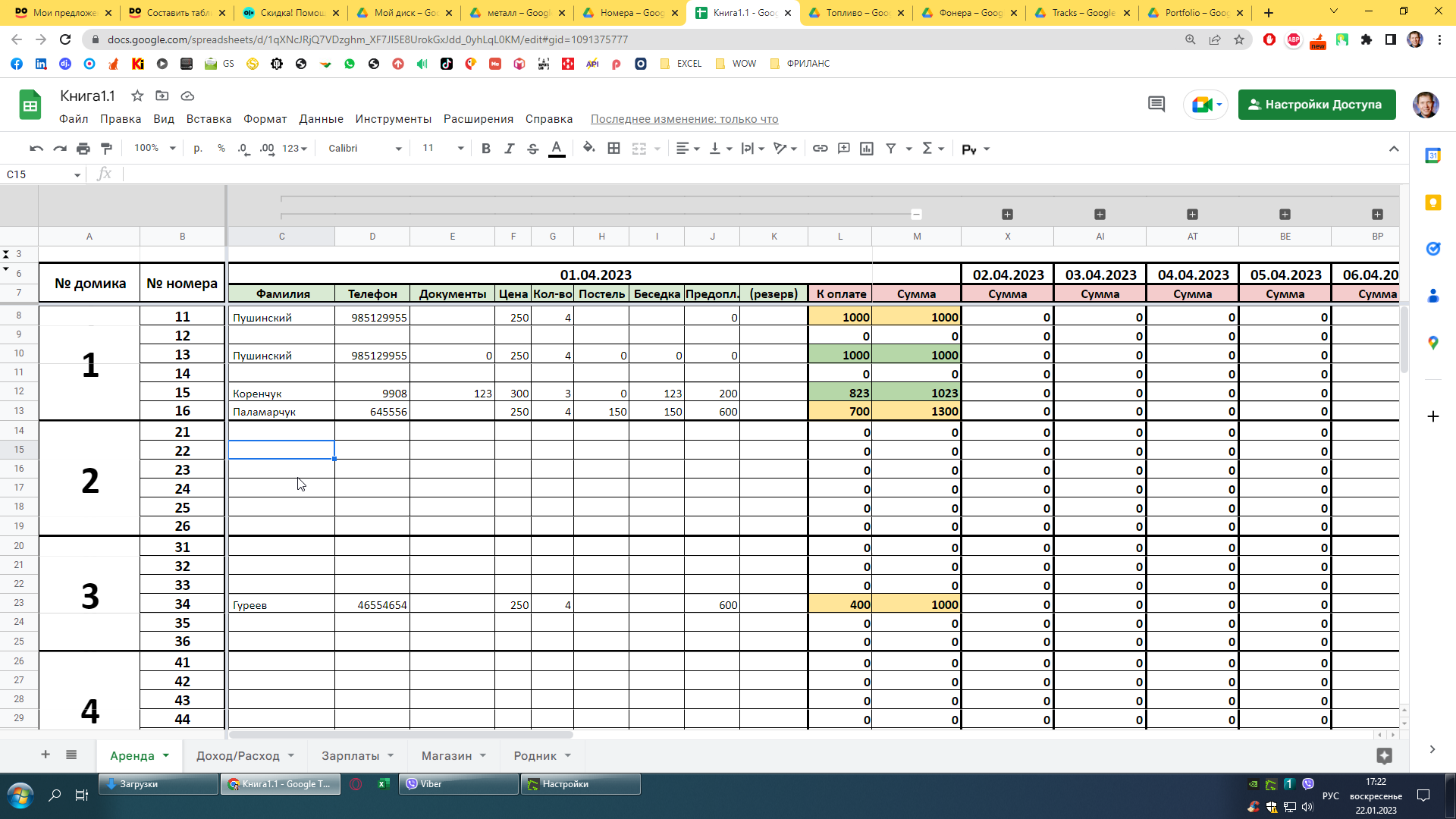The height and width of the screenshot is (819, 1456).
Task: Open the 123 number format dropdown
Action: [x=294, y=149]
